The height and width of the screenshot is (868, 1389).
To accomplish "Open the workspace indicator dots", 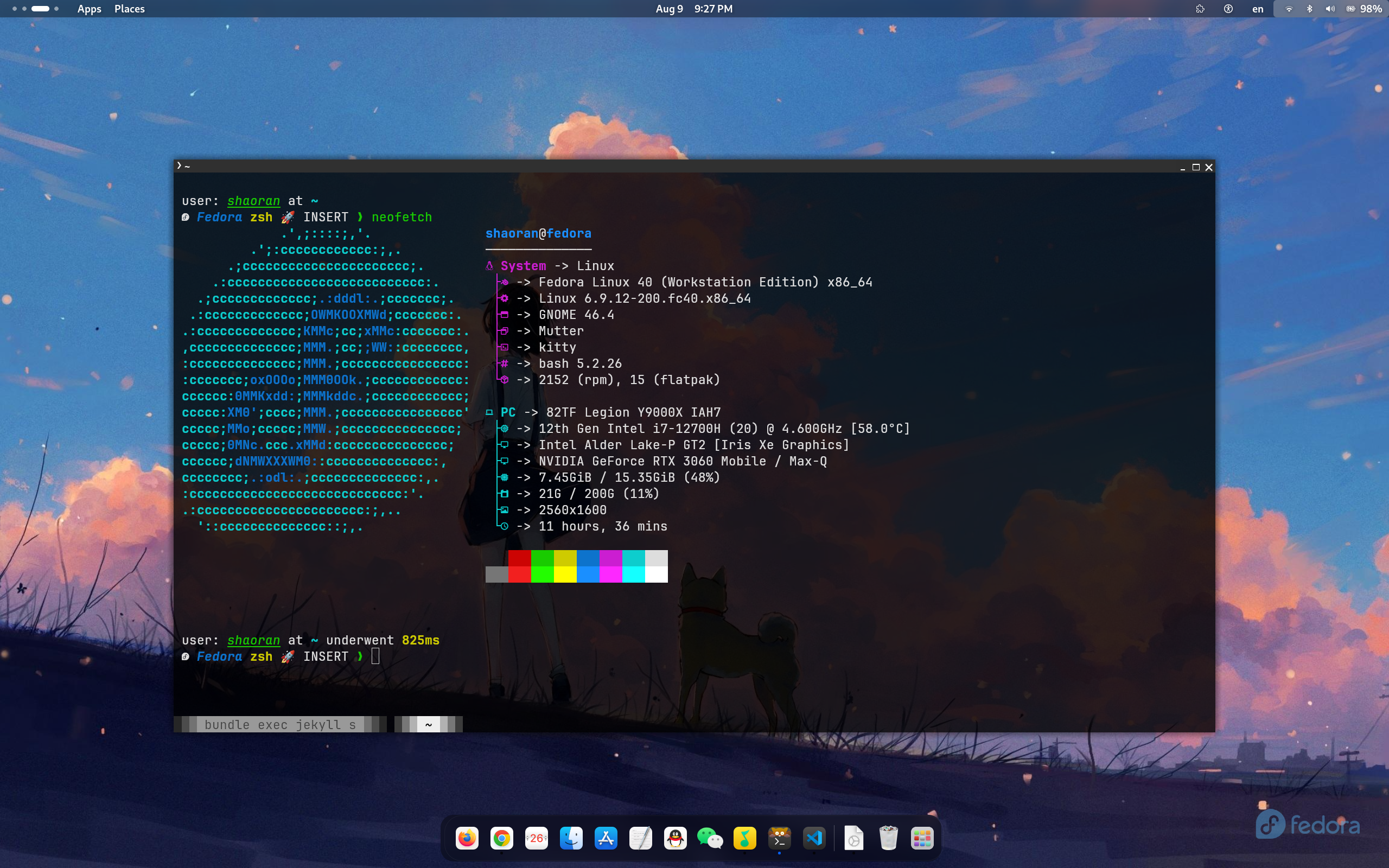I will (35, 9).
